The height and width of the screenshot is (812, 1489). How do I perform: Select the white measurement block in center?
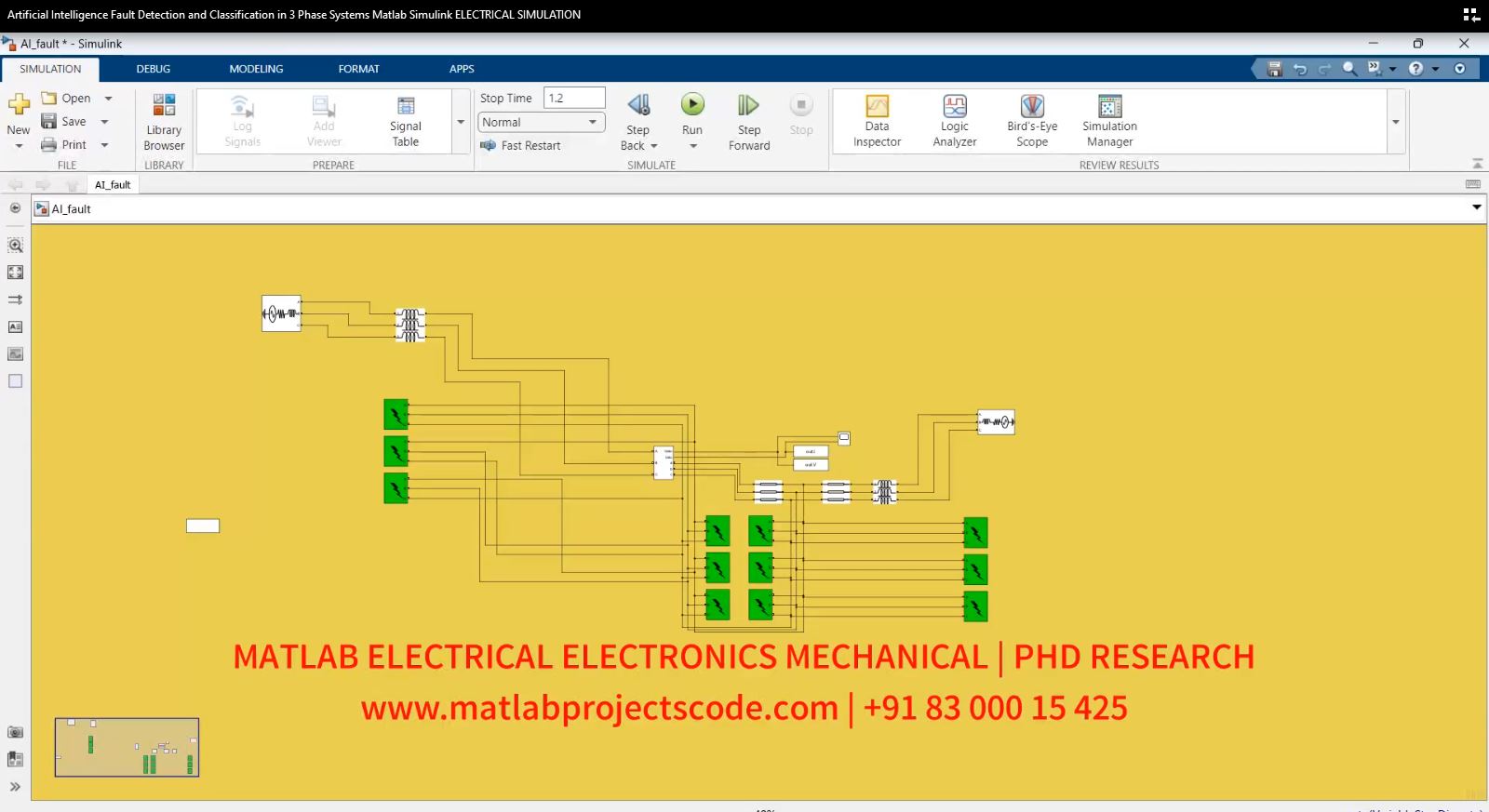pyautogui.click(x=664, y=462)
